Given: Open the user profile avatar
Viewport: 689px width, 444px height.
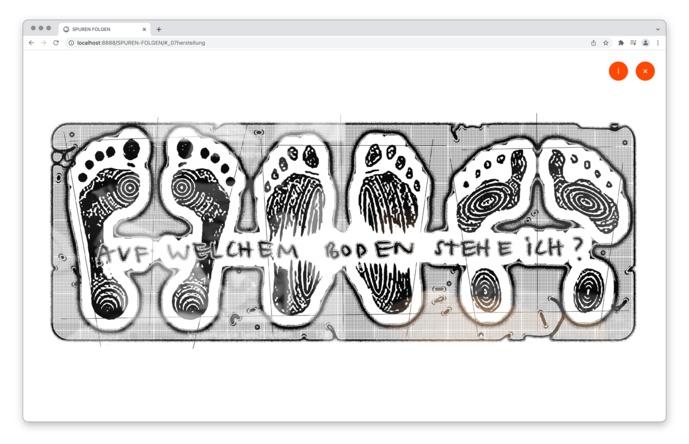Looking at the screenshot, I should tap(645, 43).
